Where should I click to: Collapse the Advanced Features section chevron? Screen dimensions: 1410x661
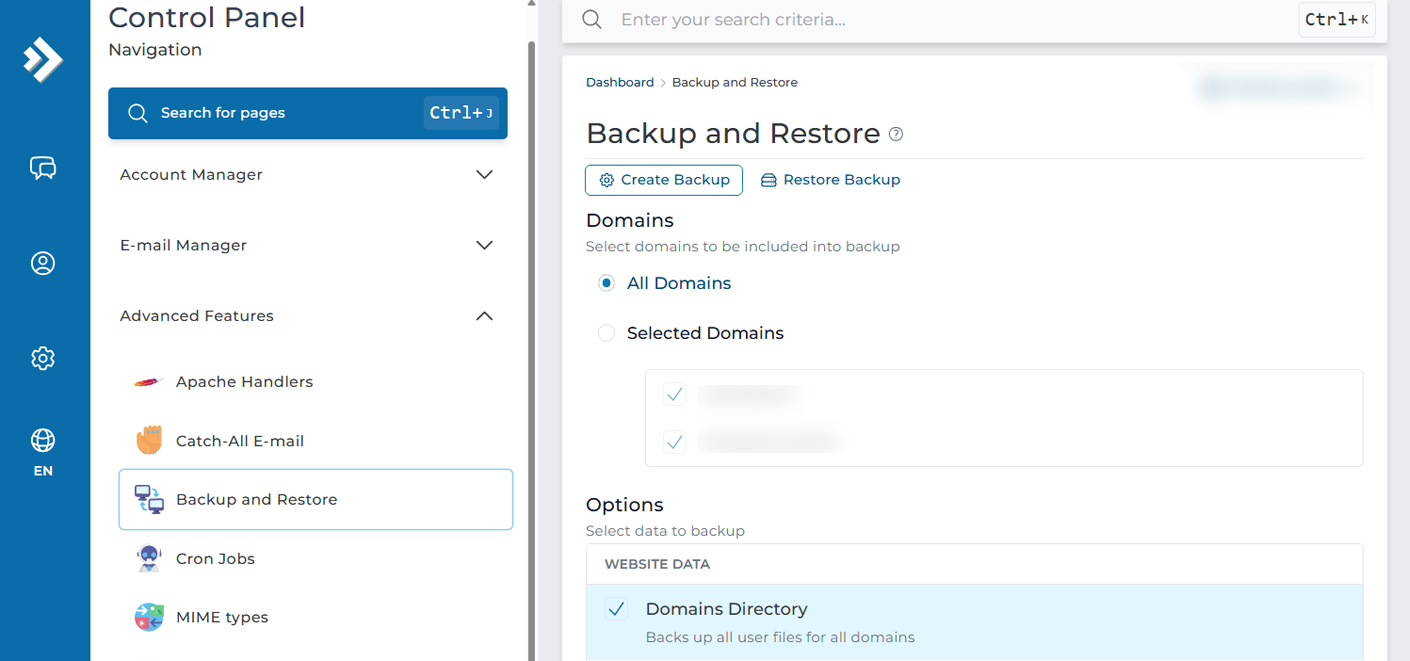485,316
